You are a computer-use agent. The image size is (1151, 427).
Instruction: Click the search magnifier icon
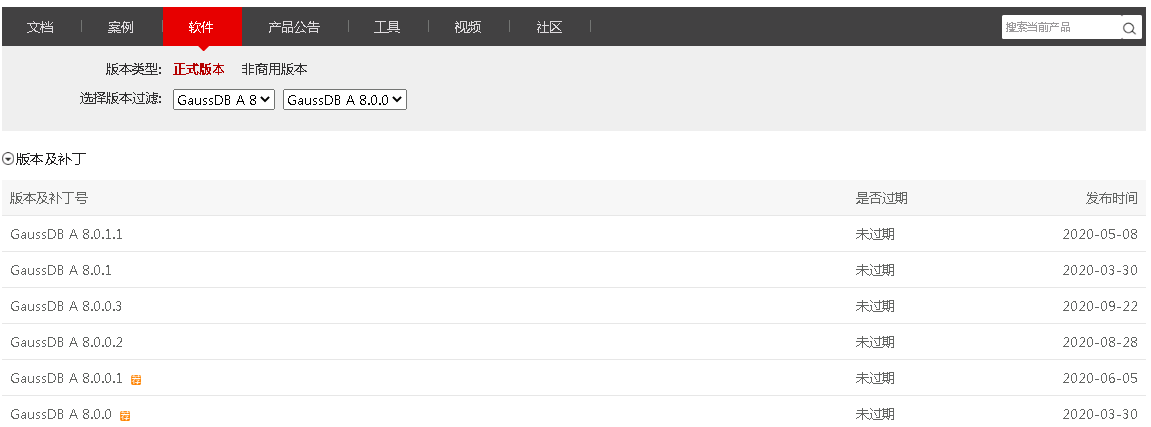pyautogui.click(x=1130, y=28)
